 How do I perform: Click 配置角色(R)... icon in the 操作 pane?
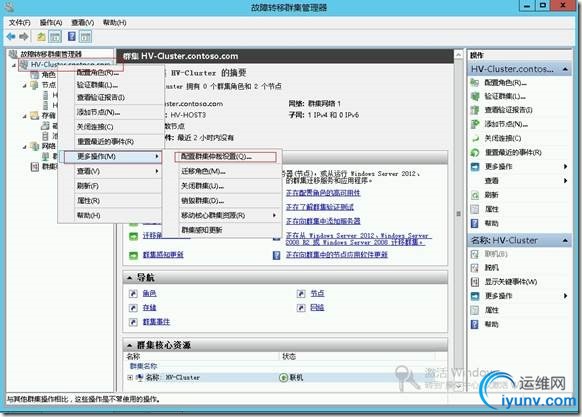coord(475,82)
